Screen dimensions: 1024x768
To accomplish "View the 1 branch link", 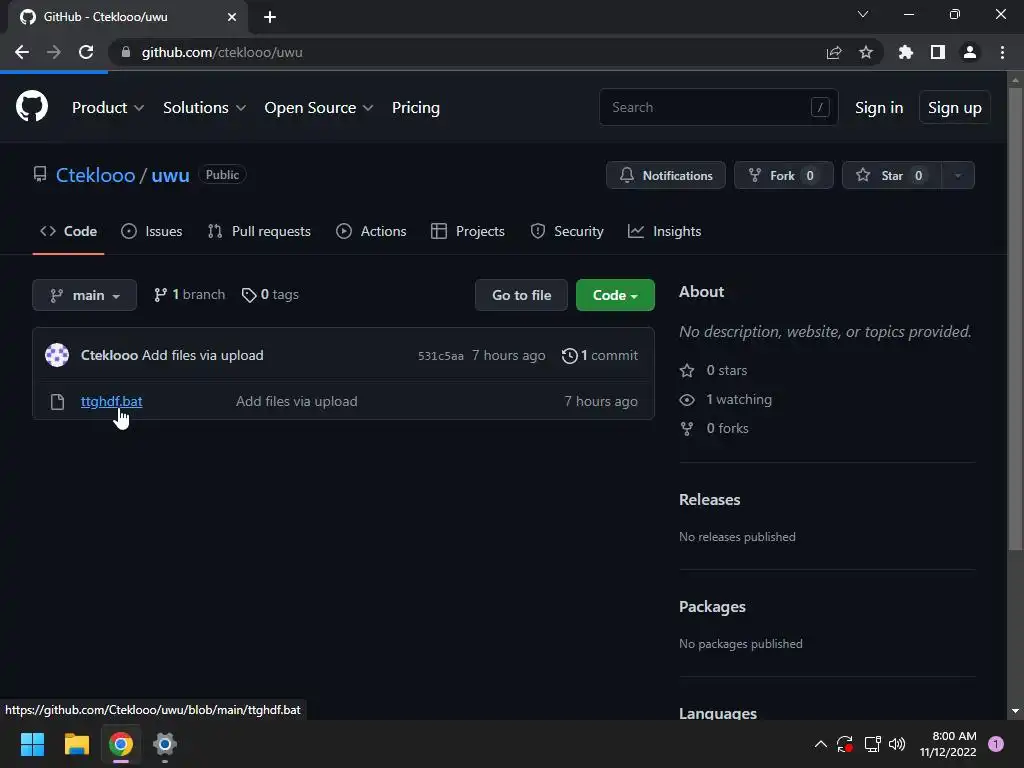I will 189,295.
